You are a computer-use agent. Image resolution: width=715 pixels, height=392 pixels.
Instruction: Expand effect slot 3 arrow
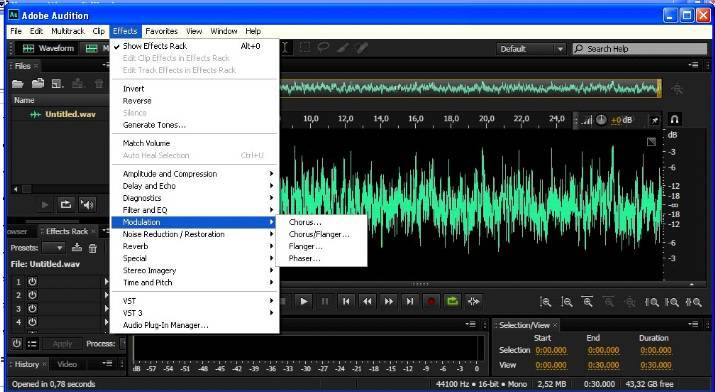coord(106,309)
